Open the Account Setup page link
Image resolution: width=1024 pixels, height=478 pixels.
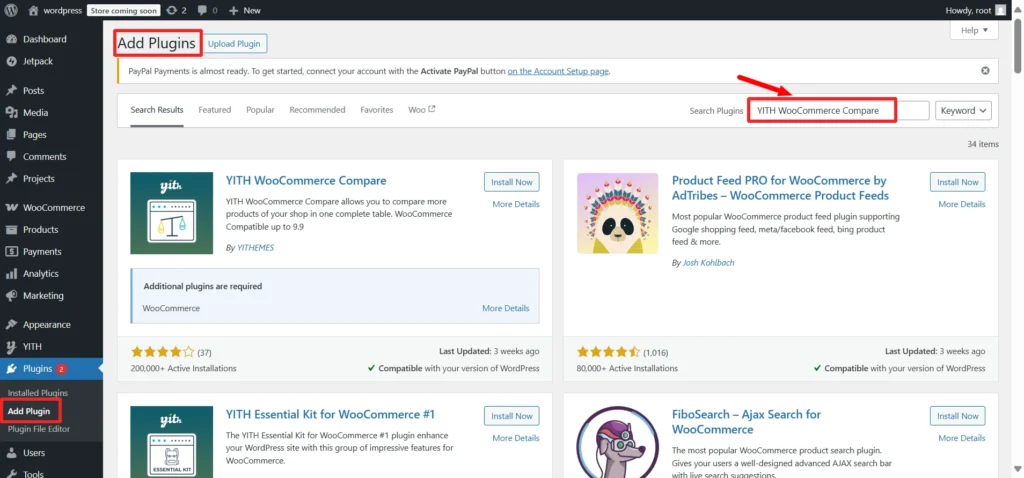558,71
